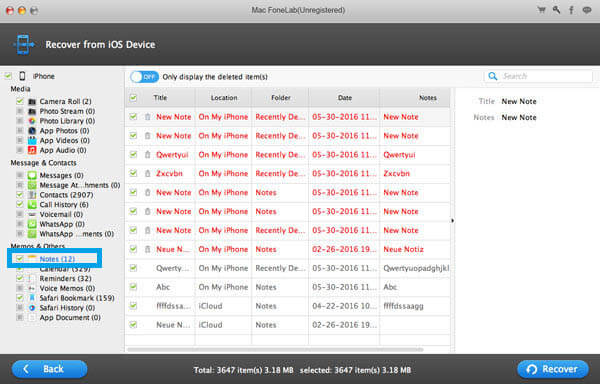Uncheck the Reminders (32) checkbox

20,278
